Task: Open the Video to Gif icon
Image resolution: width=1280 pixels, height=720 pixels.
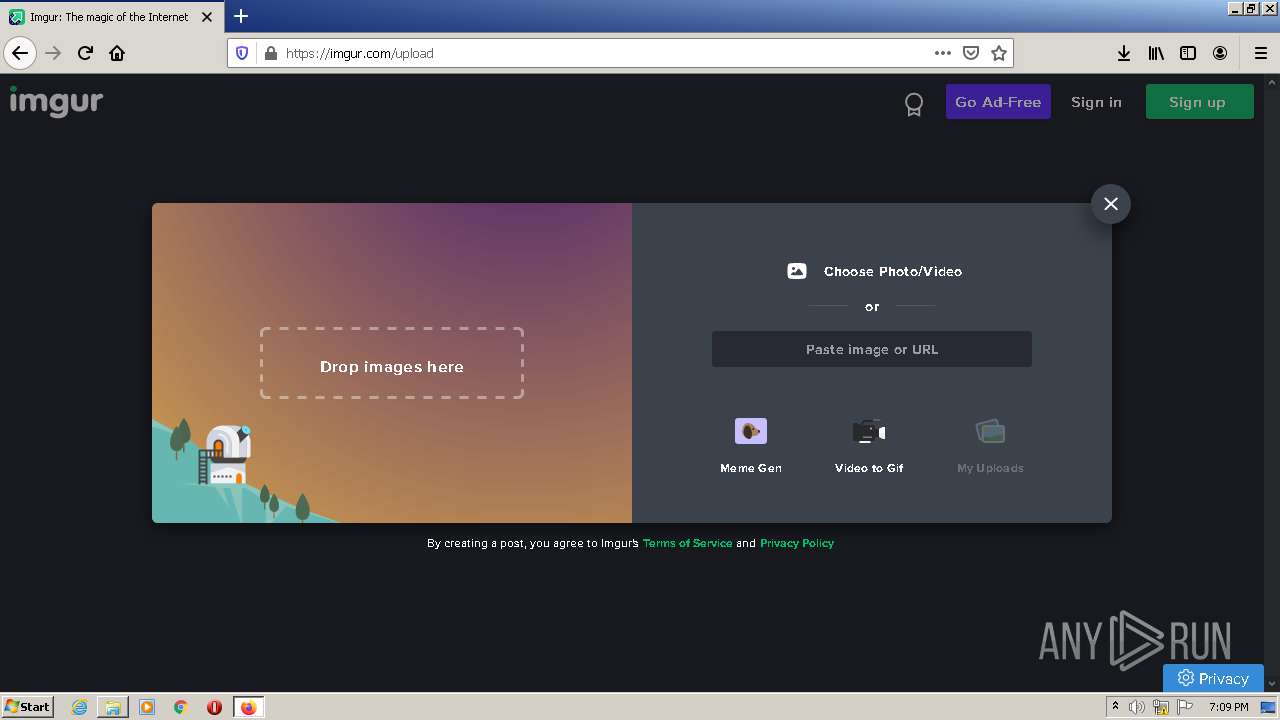Action: (869, 431)
